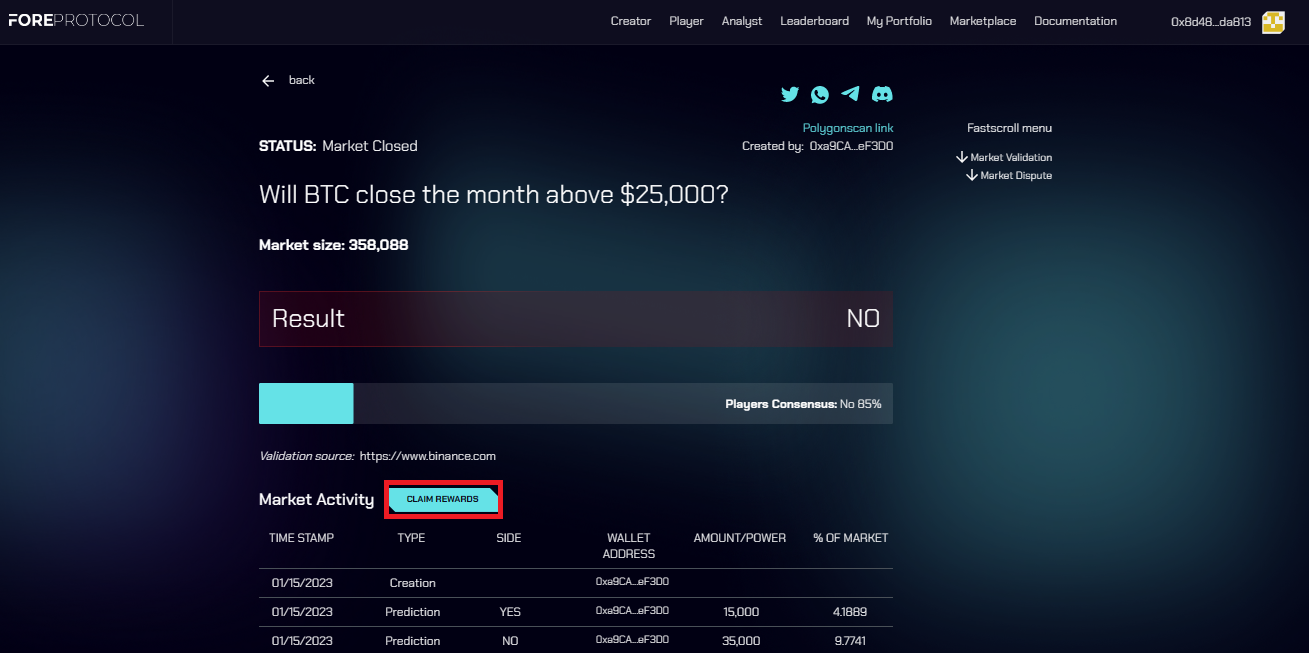Click the Twitter share icon
The width and height of the screenshot is (1309, 653).
(x=790, y=94)
